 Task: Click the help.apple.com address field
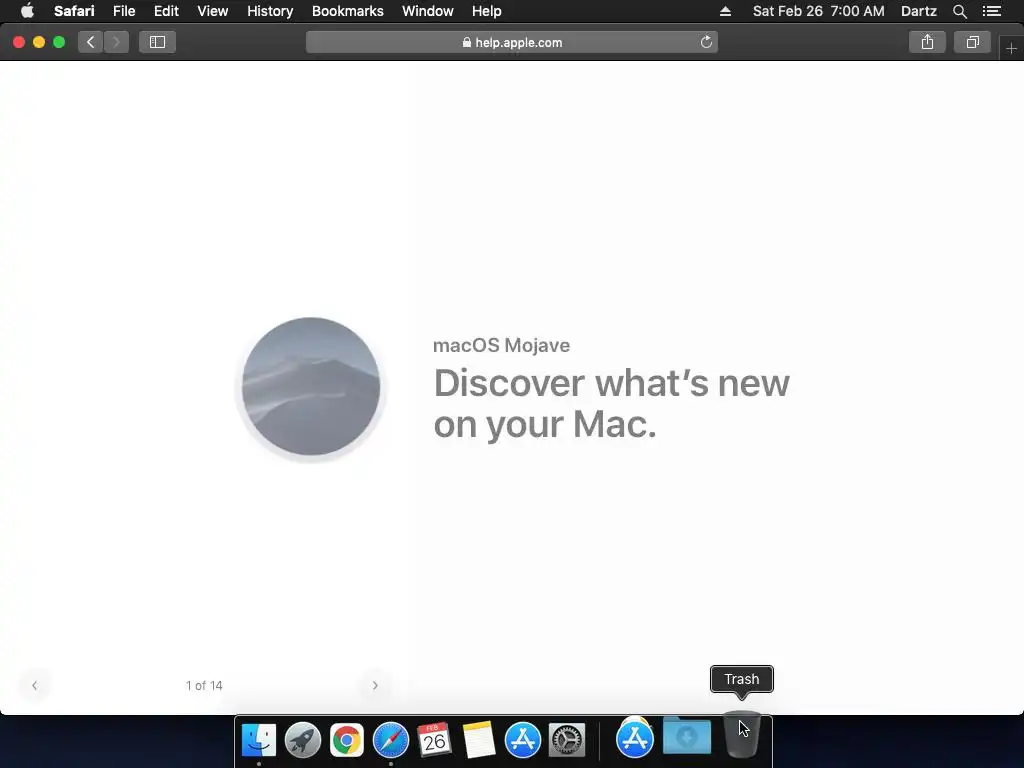tap(512, 42)
